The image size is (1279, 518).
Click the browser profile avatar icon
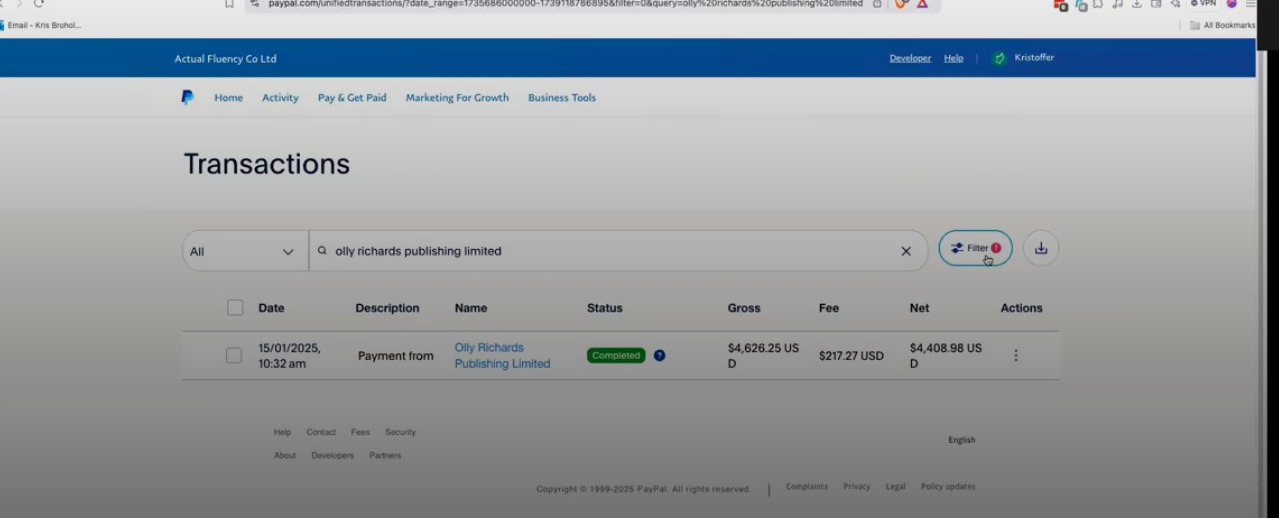tap(1232, 3)
